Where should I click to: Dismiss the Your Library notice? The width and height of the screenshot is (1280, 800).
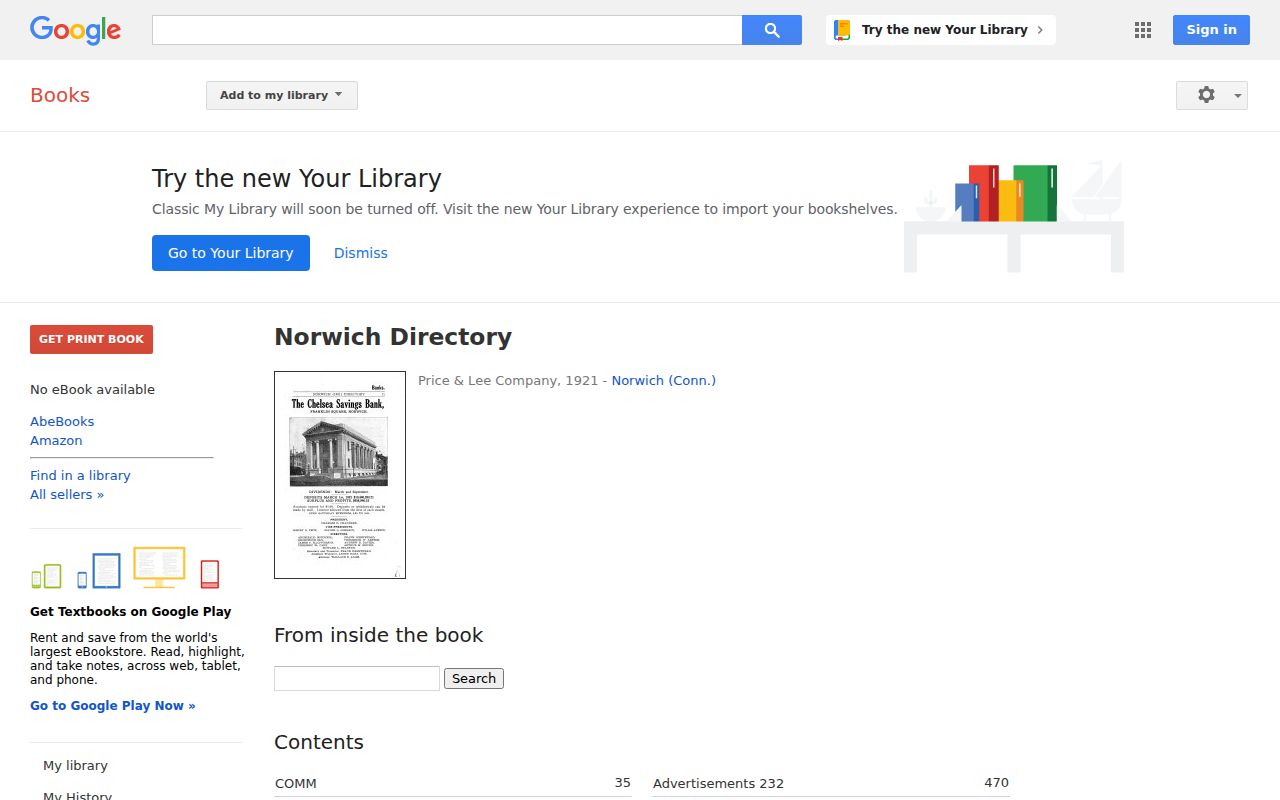point(361,253)
